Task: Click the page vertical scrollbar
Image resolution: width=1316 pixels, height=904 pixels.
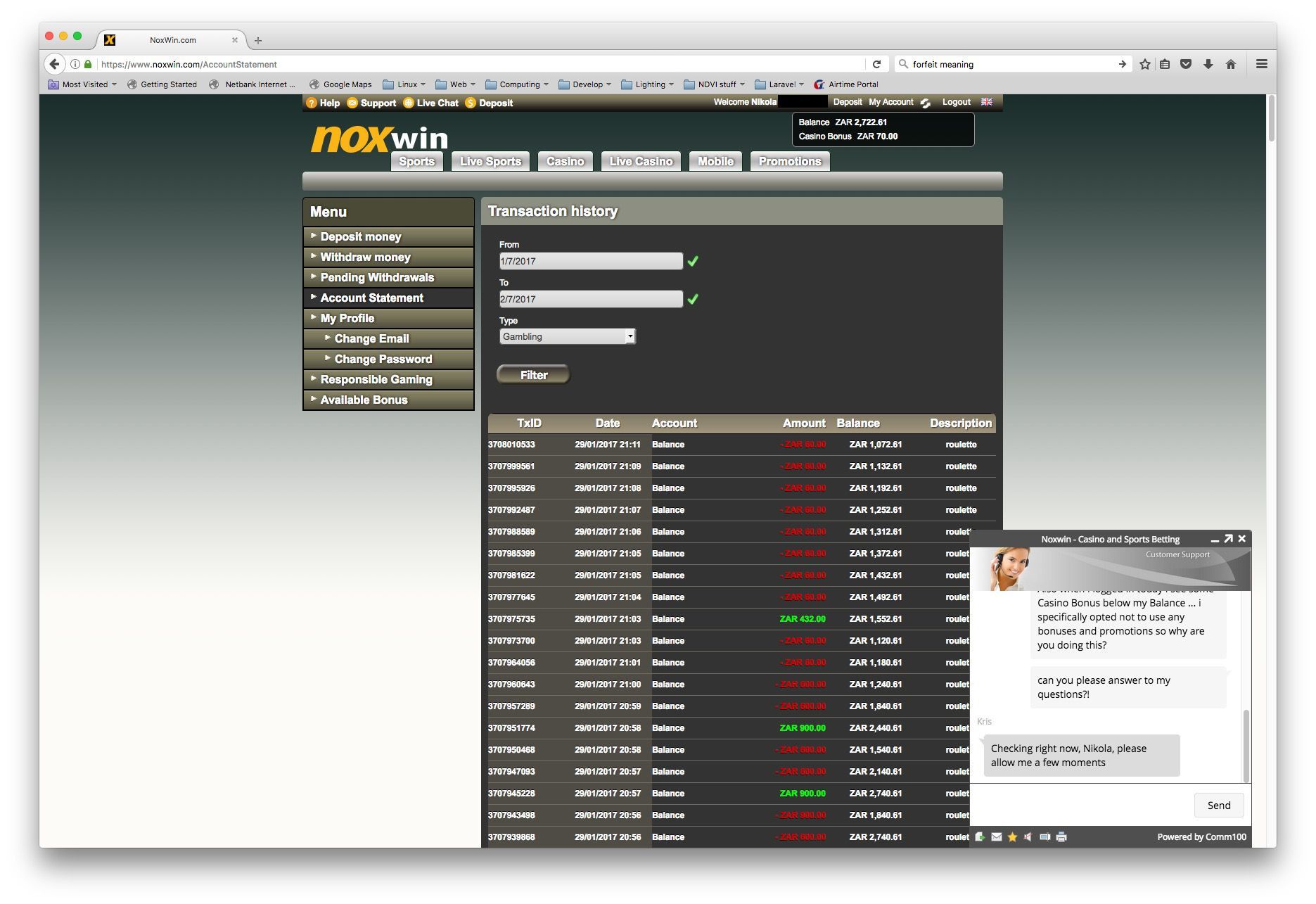Action: 1271,118
